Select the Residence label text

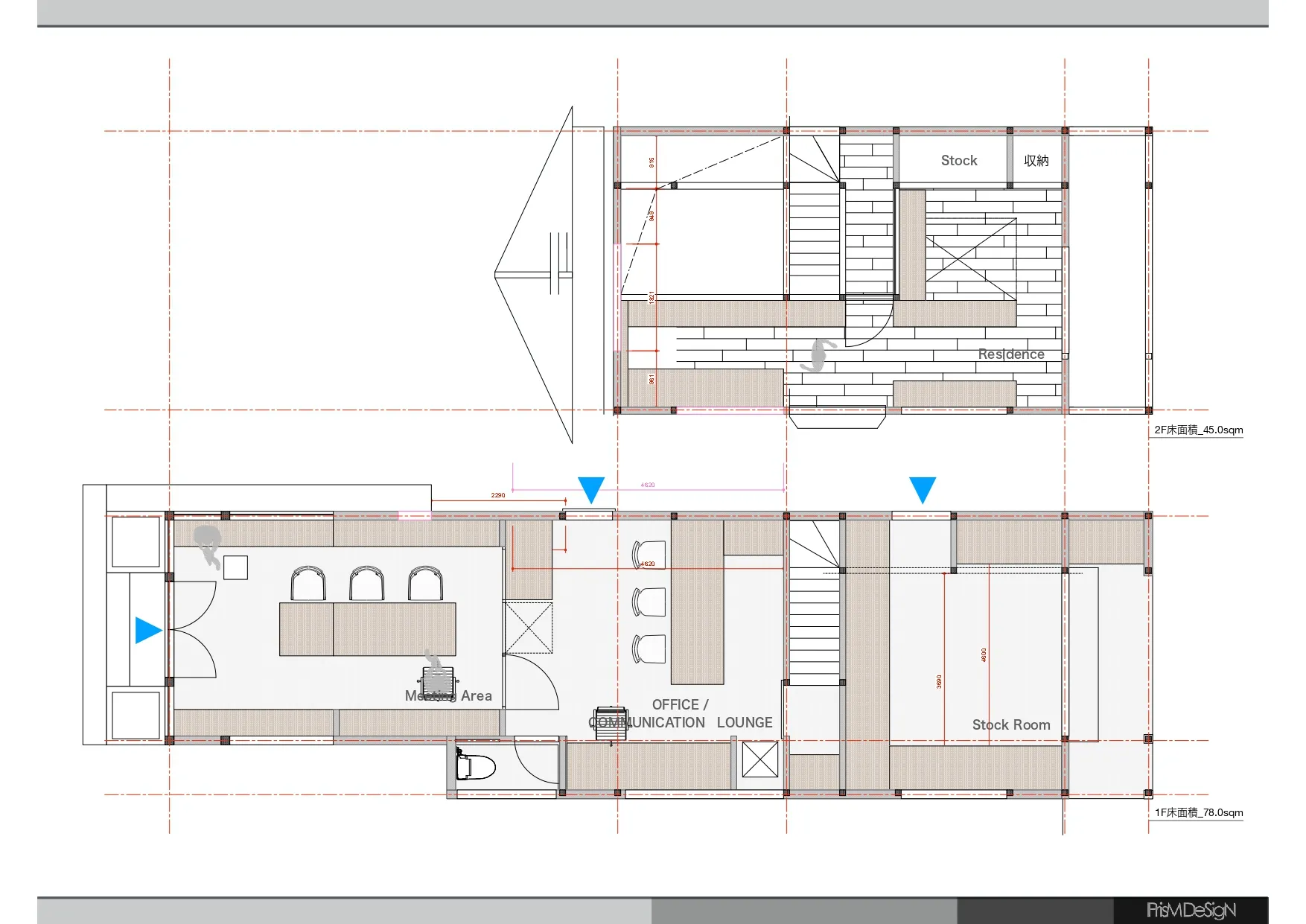[1010, 354]
